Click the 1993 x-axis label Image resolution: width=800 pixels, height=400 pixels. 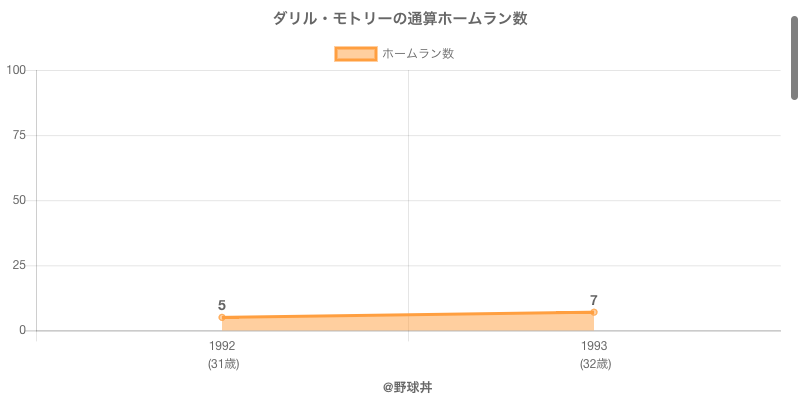[x=594, y=346]
